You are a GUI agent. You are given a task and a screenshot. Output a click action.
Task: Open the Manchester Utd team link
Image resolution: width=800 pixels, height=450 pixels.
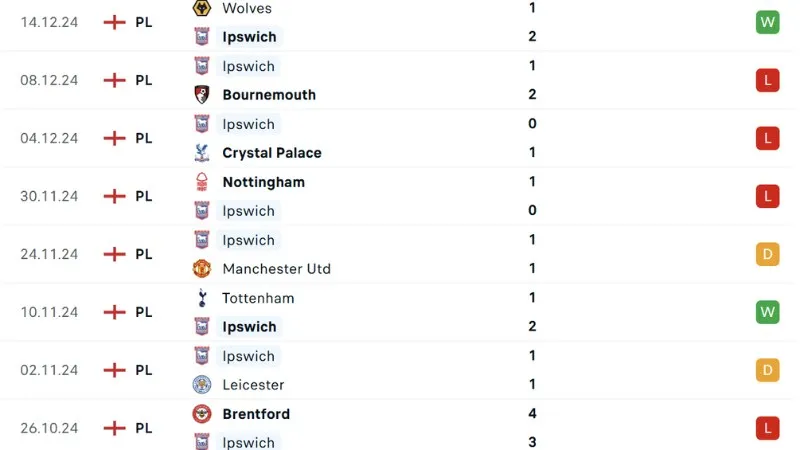click(276, 269)
